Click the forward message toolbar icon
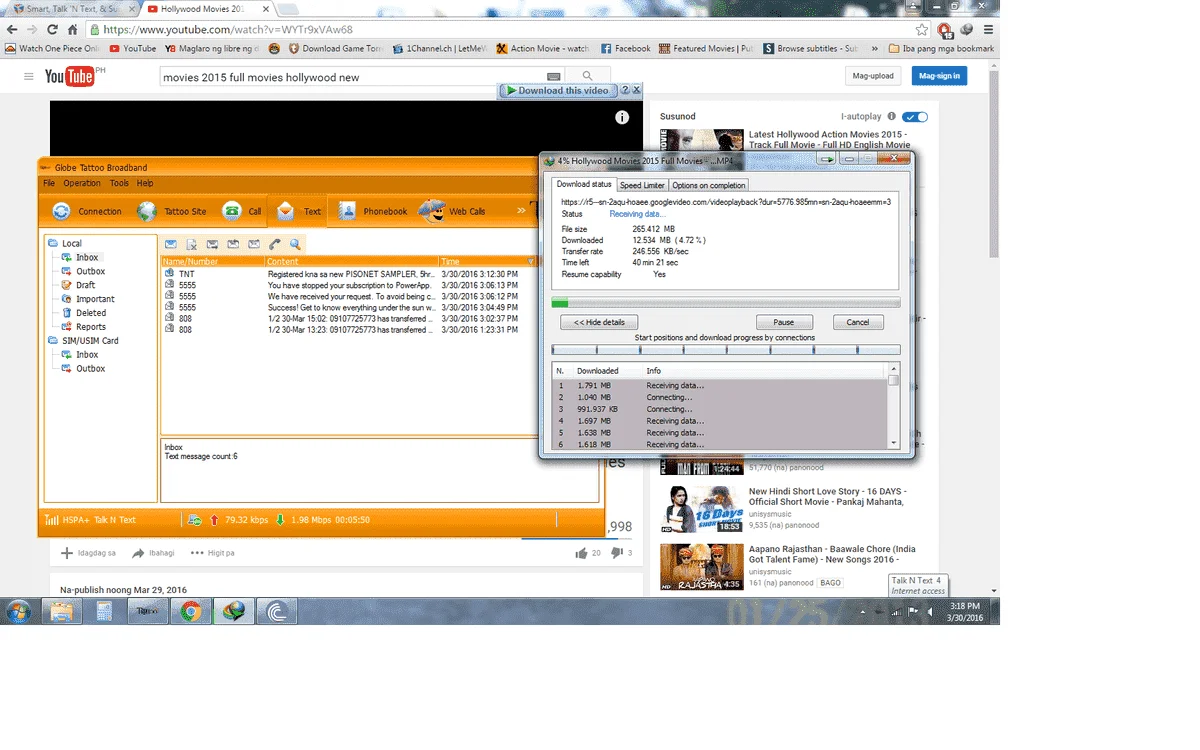 (x=233, y=244)
